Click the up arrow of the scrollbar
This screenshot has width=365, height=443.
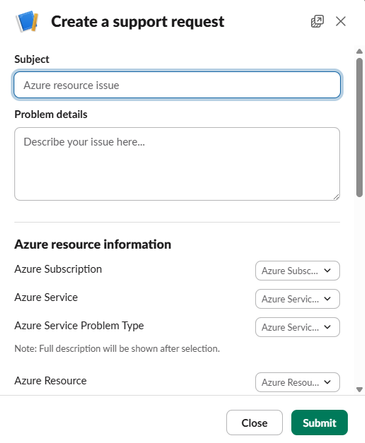coord(359,51)
